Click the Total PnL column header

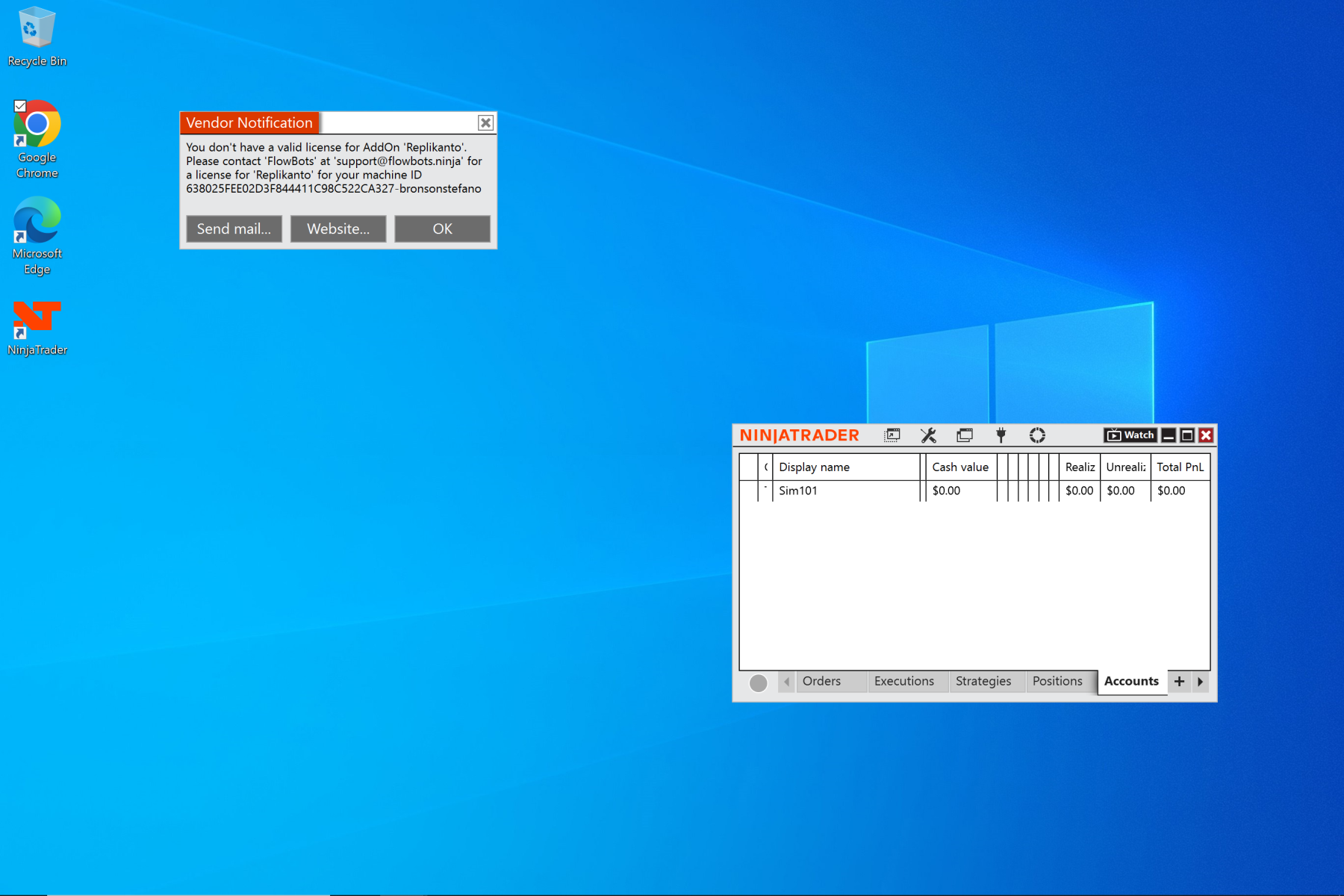pos(1180,467)
